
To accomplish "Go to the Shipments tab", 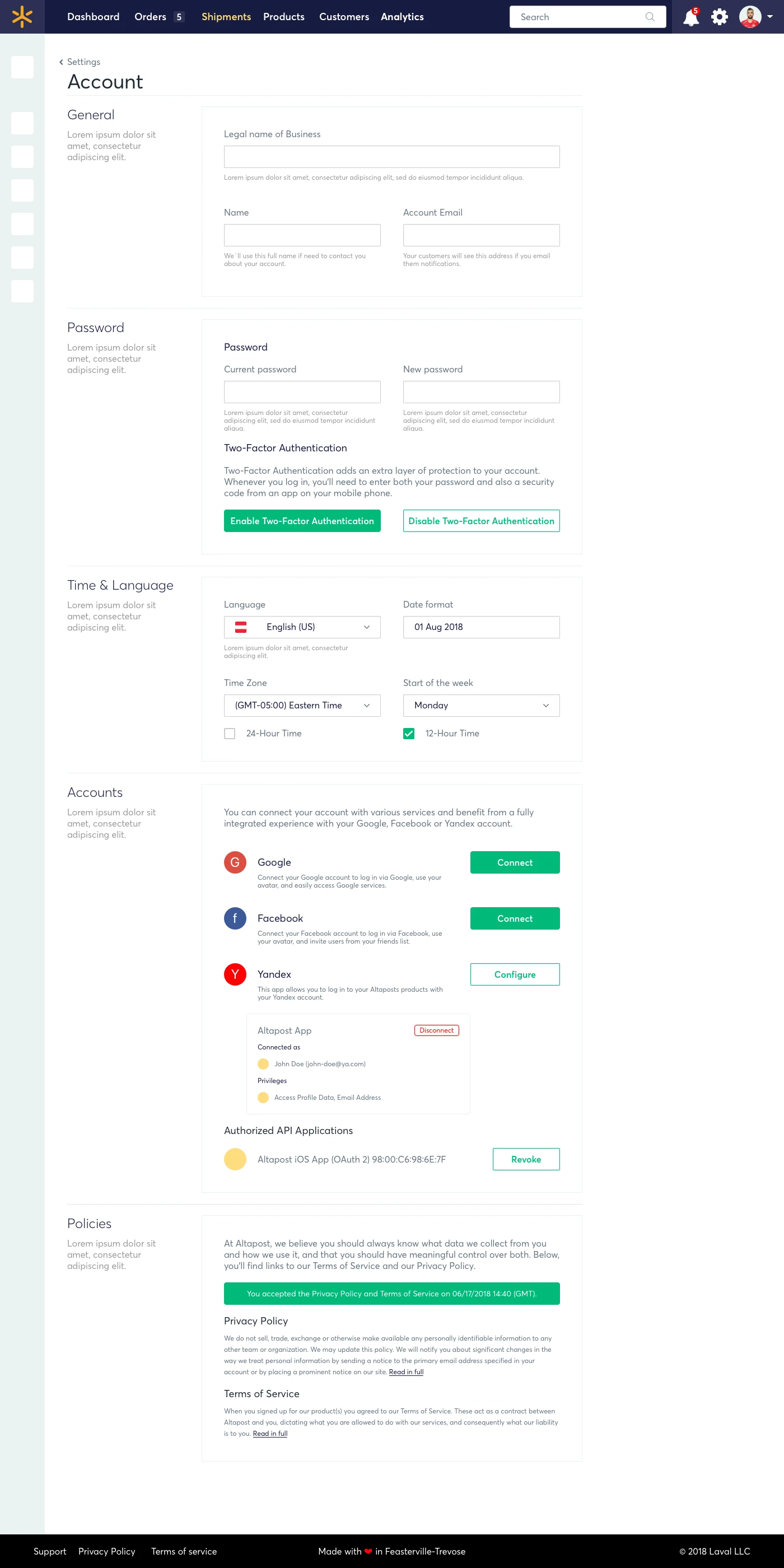I will (226, 17).
